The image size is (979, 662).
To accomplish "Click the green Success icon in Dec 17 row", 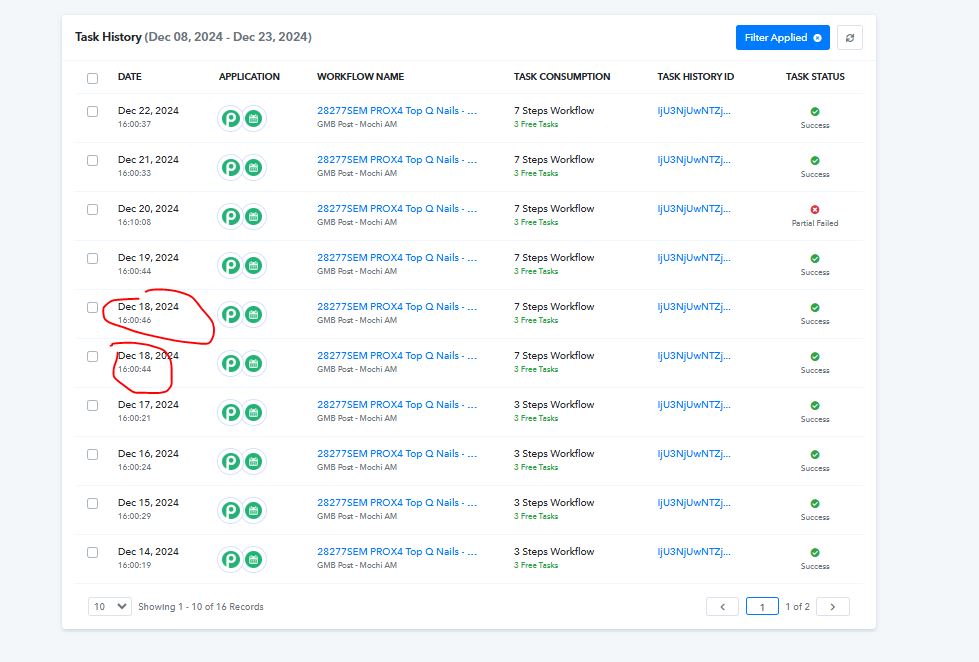I will tap(815, 405).
